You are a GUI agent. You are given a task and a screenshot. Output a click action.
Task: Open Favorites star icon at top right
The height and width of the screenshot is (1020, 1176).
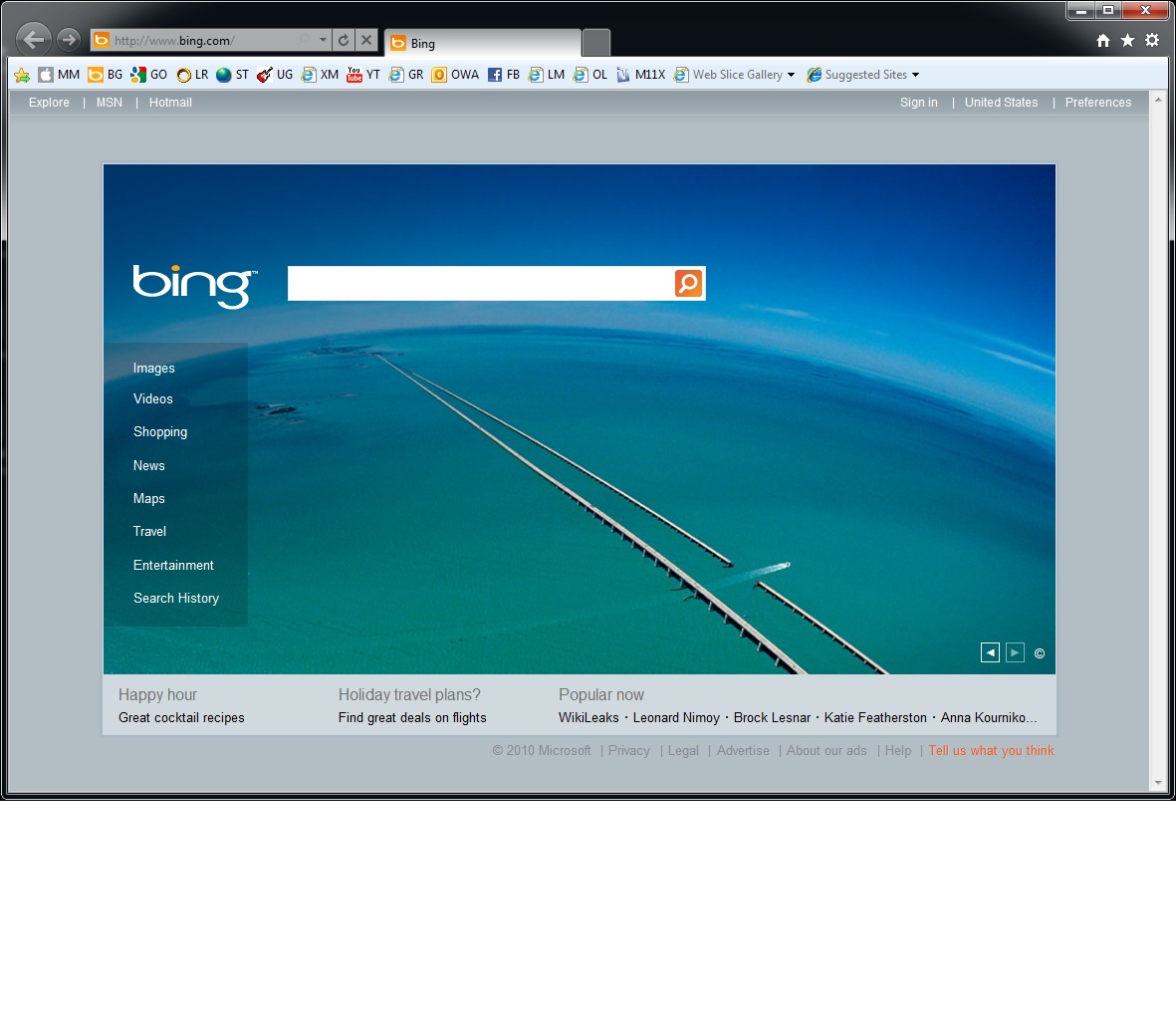tap(1127, 41)
